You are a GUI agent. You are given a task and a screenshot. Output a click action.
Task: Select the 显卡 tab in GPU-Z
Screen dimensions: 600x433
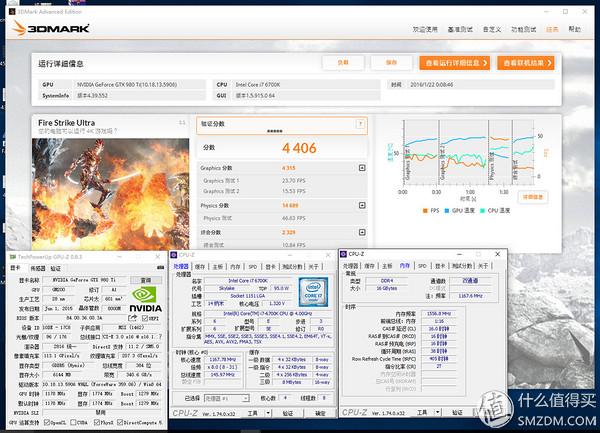point(15,268)
